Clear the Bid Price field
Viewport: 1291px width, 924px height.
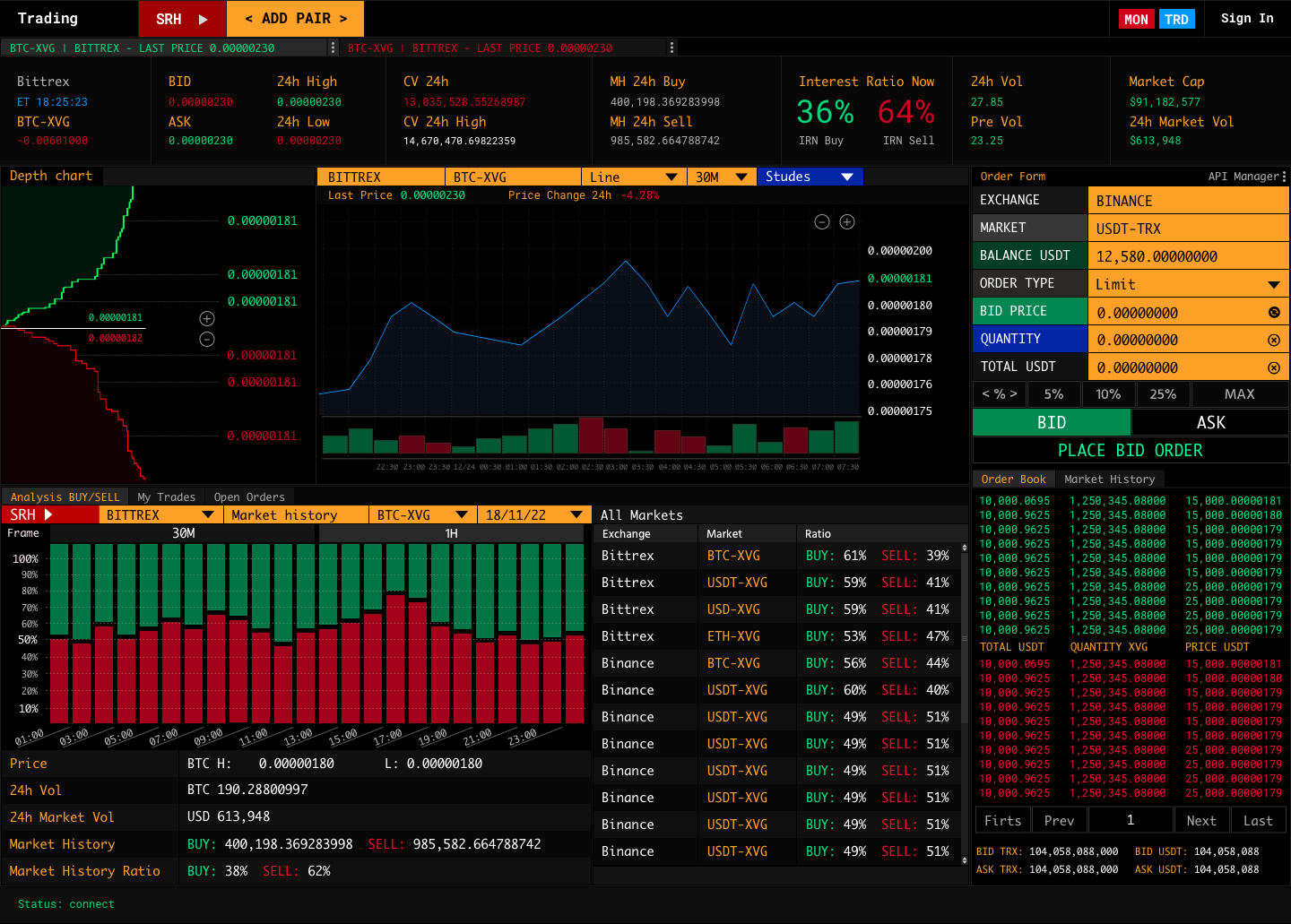[x=1274, y=313]
